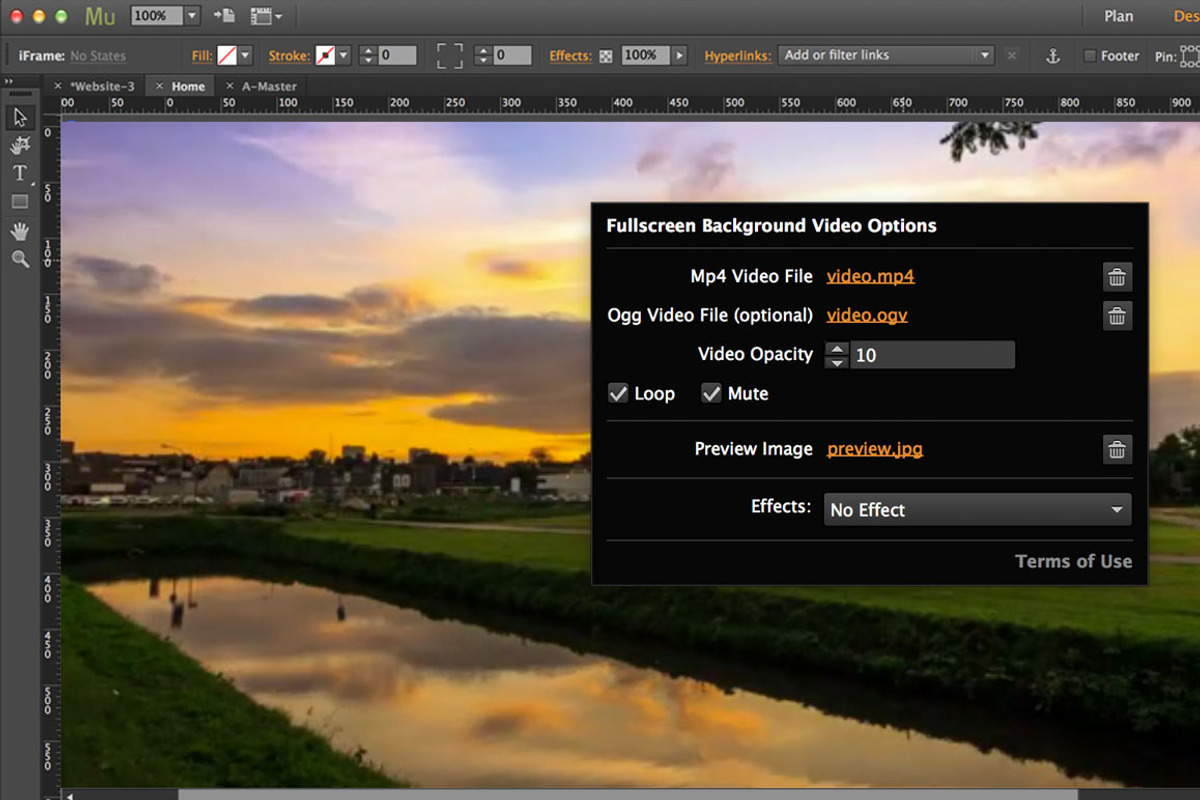Click the Terms of Use link
The image size is (1200, 800).
pos(1073,562)
